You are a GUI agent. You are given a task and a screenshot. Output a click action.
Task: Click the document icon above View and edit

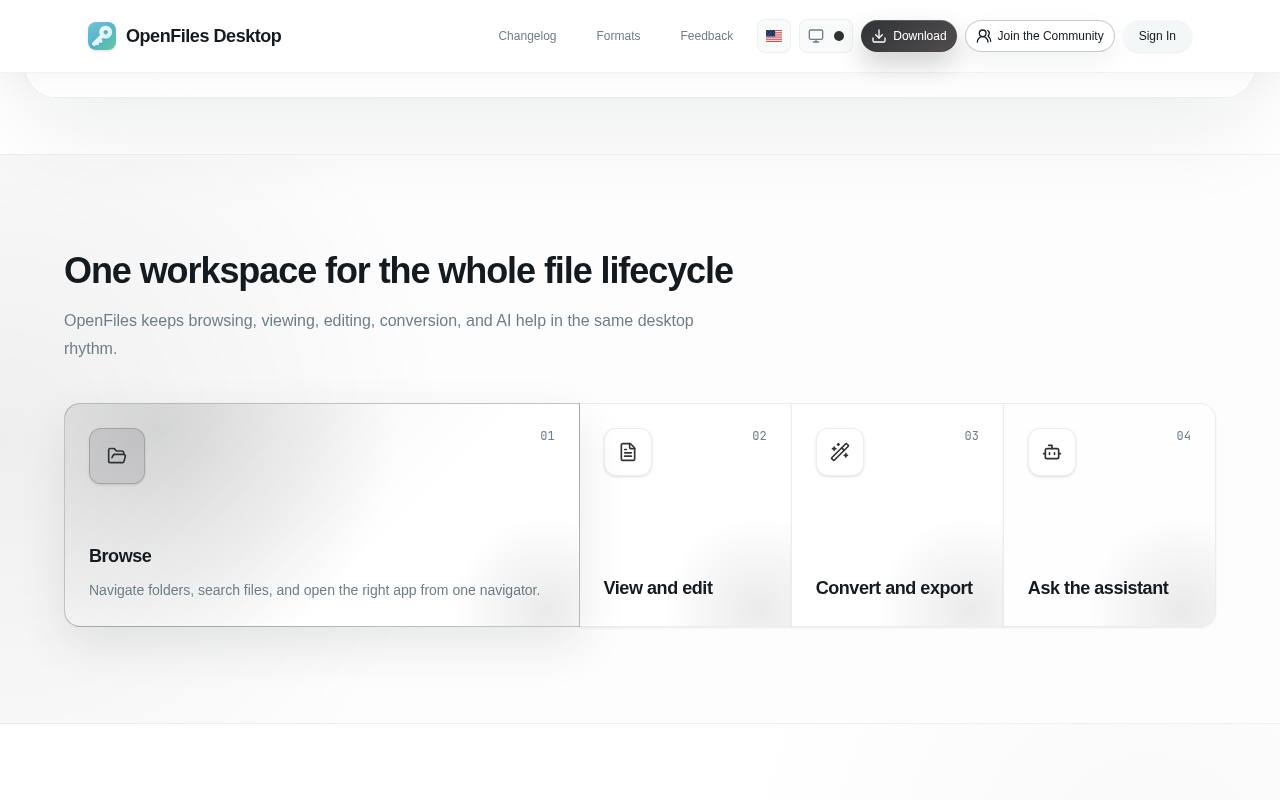click(628, 452)
